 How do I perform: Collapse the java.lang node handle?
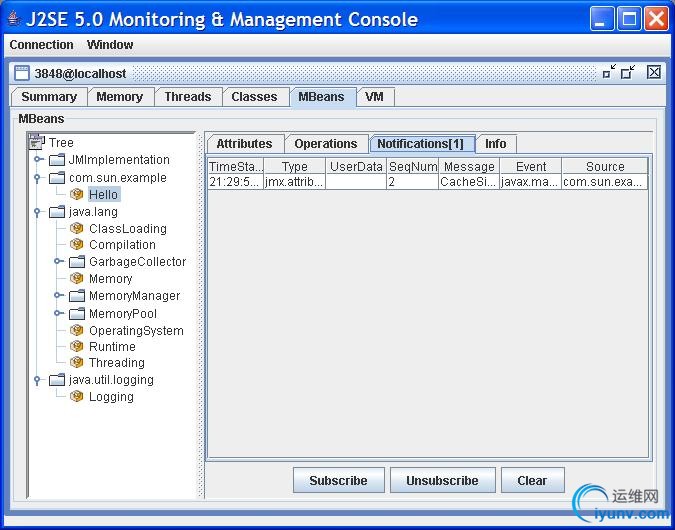pos(37,212)
